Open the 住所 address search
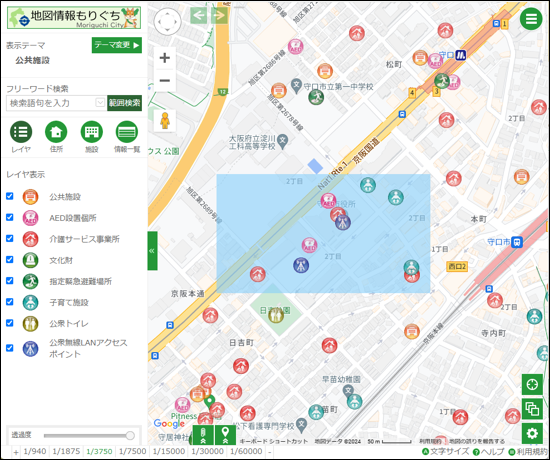This screenshot has width=550, height=460. (x=56, y=132)
